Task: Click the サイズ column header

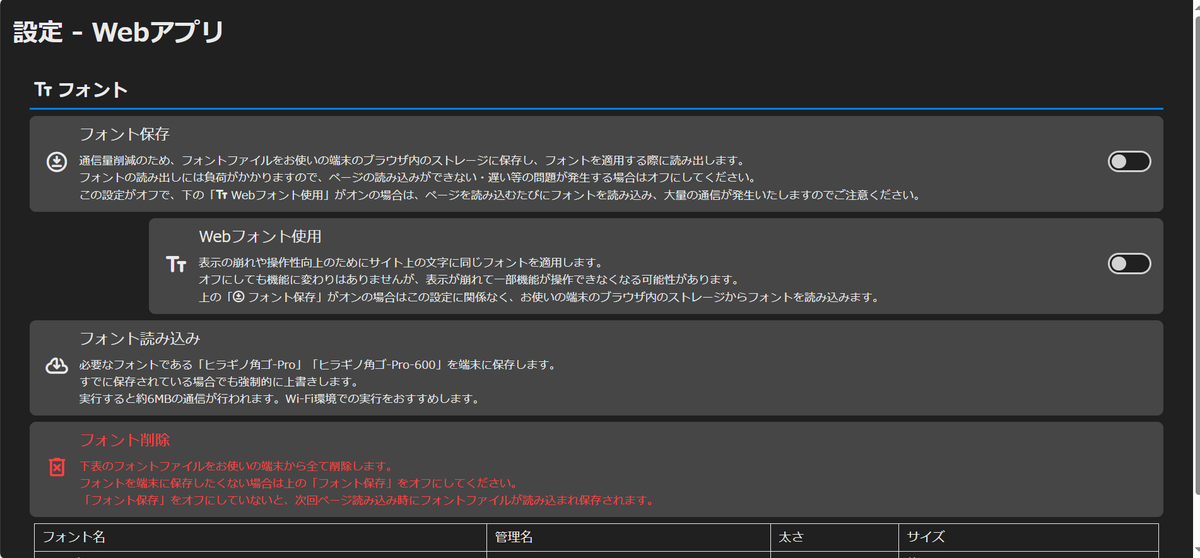Action: 1028,537
